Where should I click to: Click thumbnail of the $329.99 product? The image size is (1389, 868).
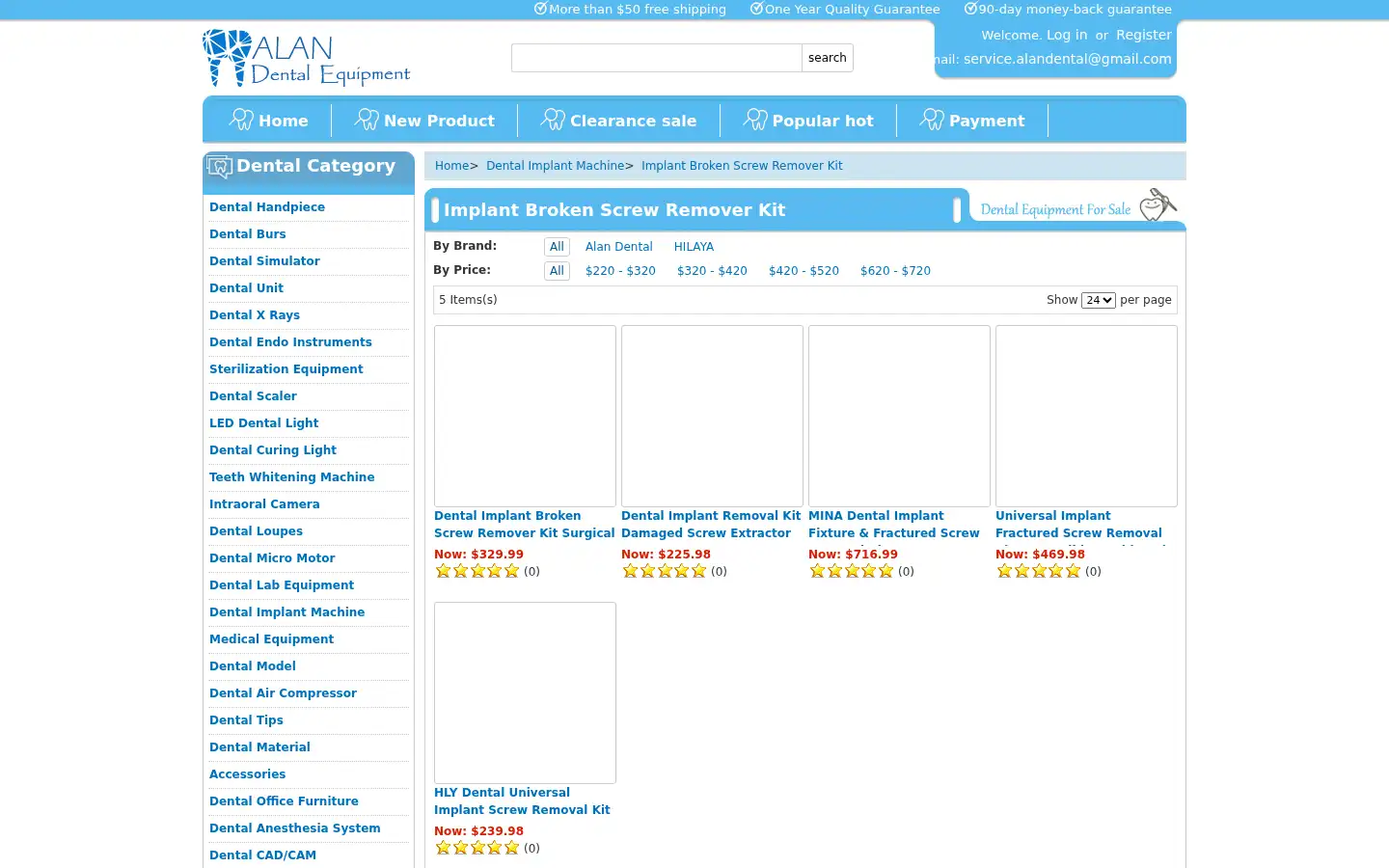(x=525, y=416)
